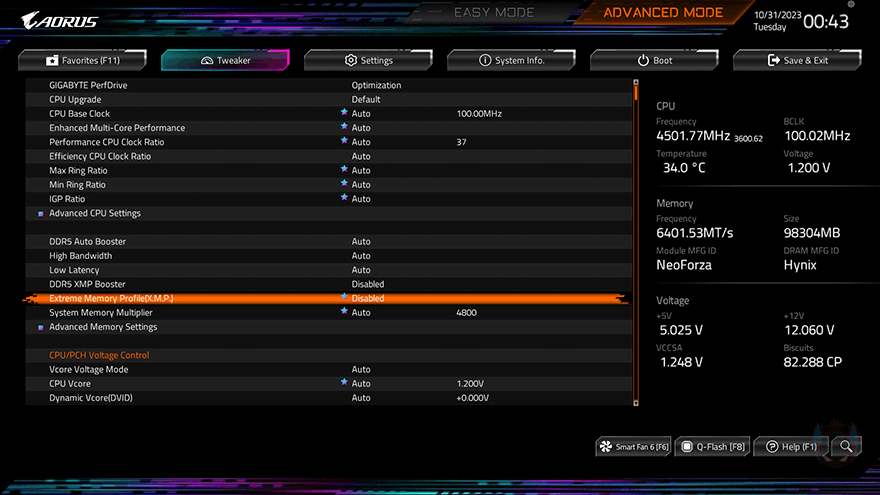Click the 4800 memory multiplier value
The image size is (880, 495).
pyautogui.click(x=466, y=313)
